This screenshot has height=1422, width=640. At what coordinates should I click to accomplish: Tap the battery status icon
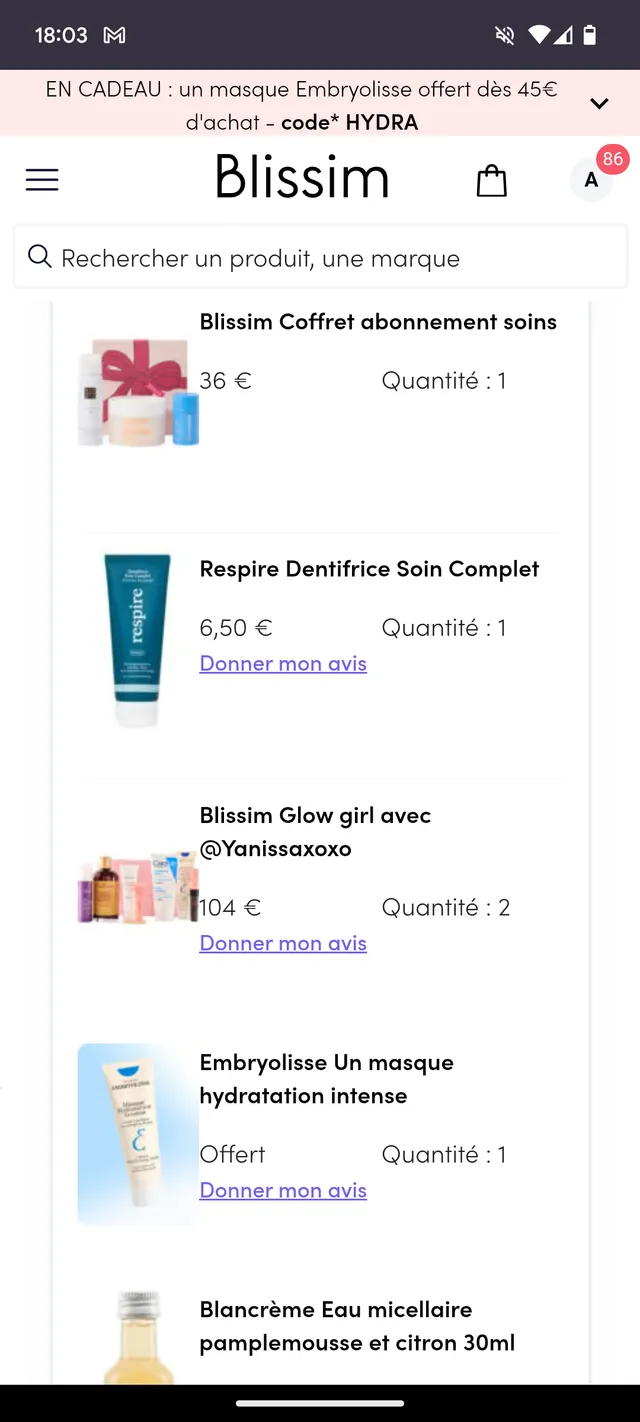pos(590,35)
